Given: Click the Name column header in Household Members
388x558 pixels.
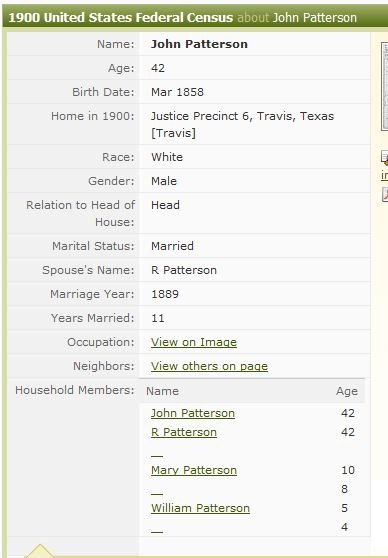Looking at the screenshot, I should click(162, 391).
